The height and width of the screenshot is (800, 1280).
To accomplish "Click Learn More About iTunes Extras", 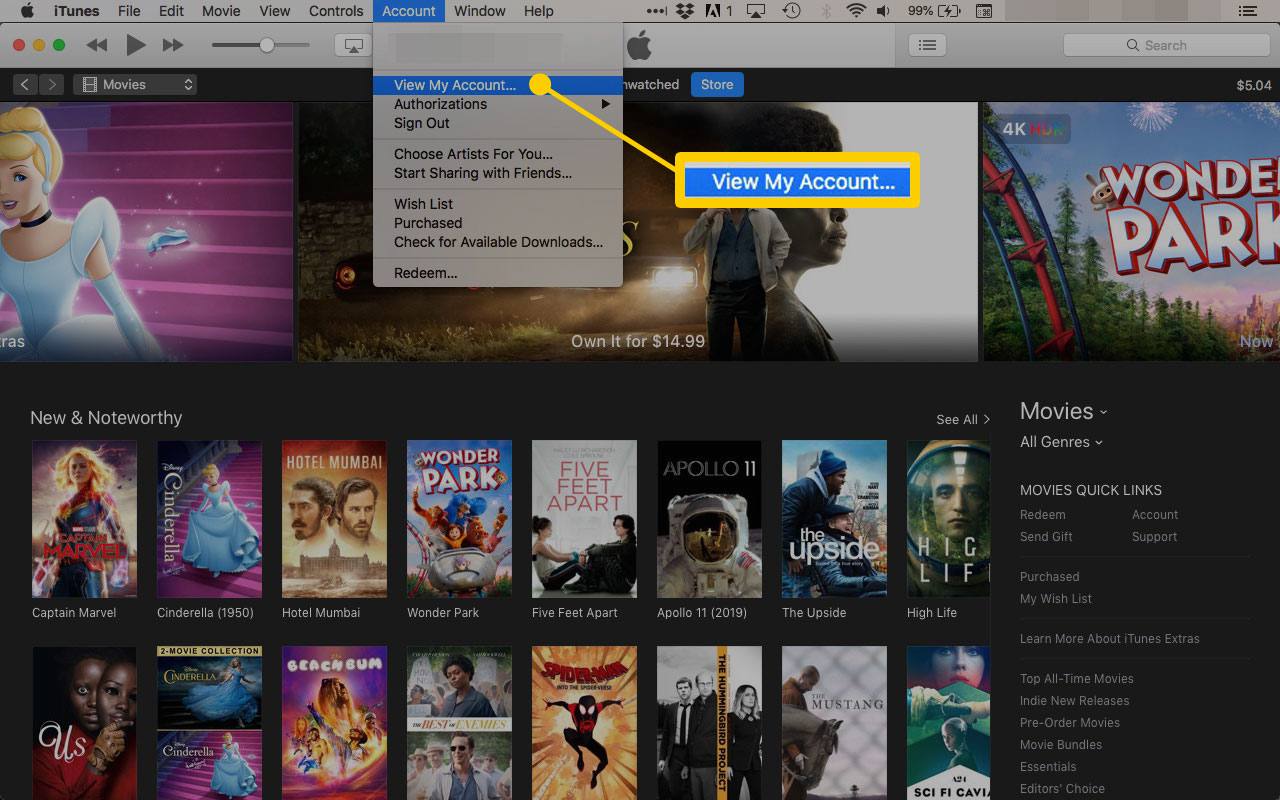I will [x=1109, y=639].
